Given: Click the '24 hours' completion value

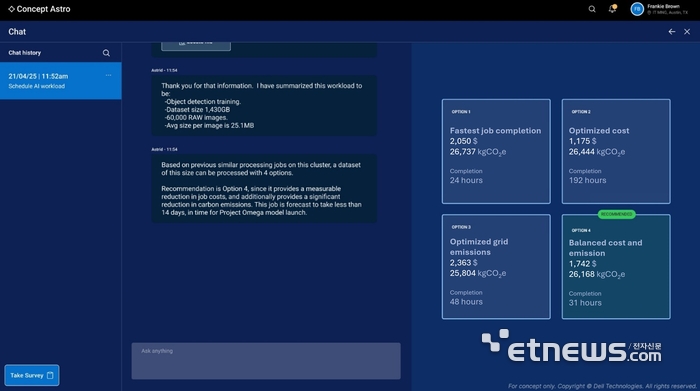Looking at the screenshot, I should click(x=466, y=180).
